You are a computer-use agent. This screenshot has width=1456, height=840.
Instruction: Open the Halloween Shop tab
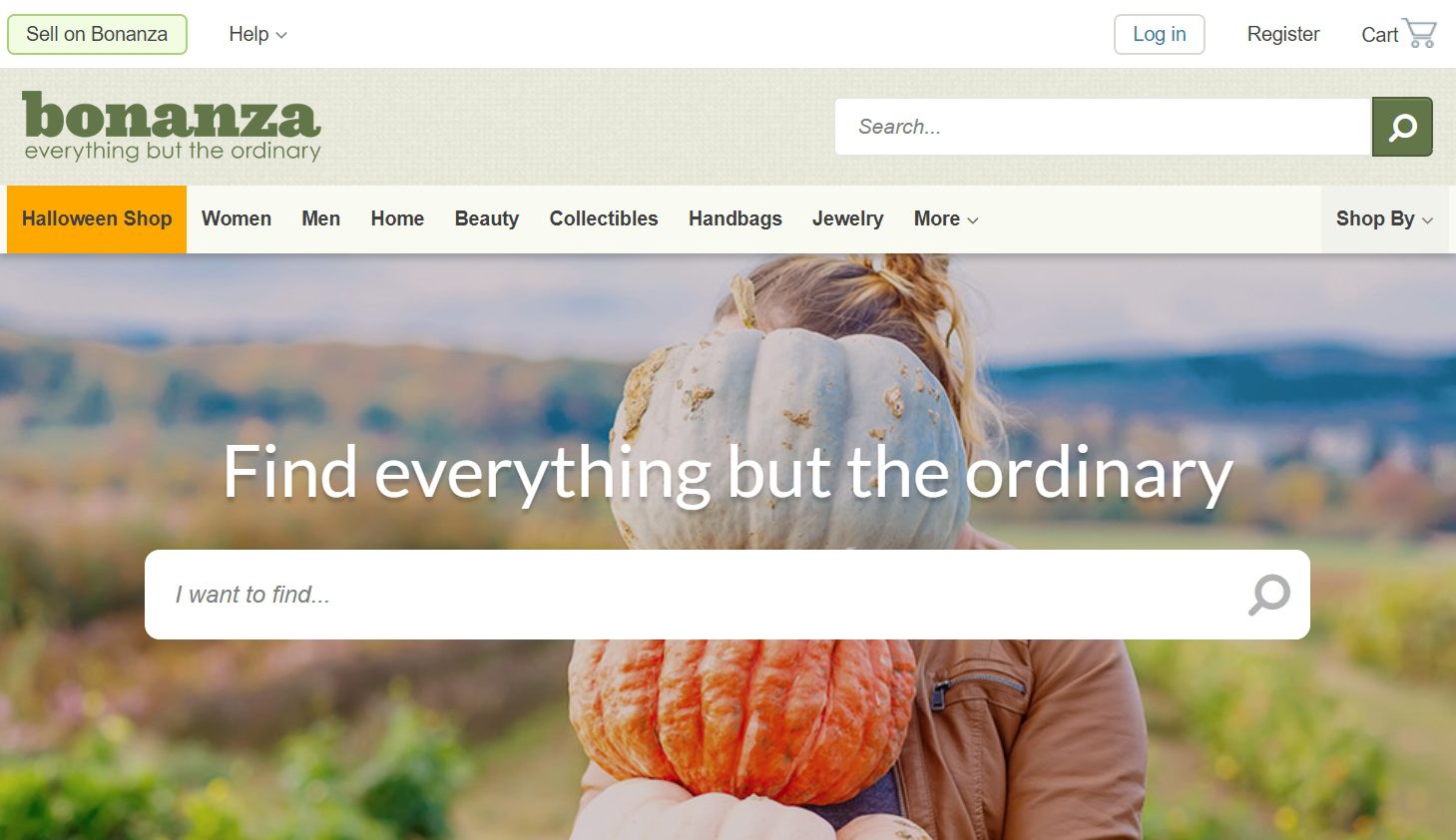[97, 218]
